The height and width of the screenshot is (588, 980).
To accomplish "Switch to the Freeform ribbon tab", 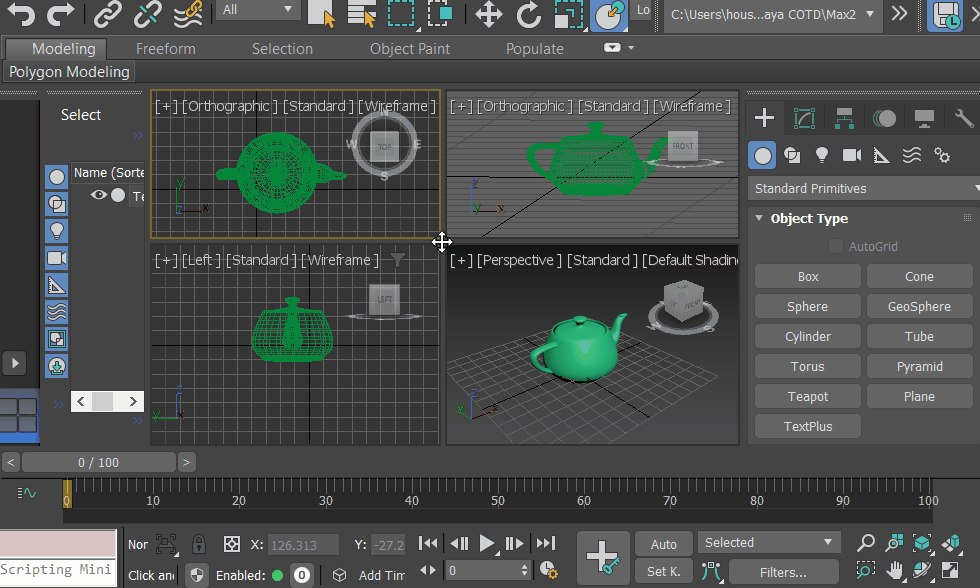I will (x=166, y=49).
